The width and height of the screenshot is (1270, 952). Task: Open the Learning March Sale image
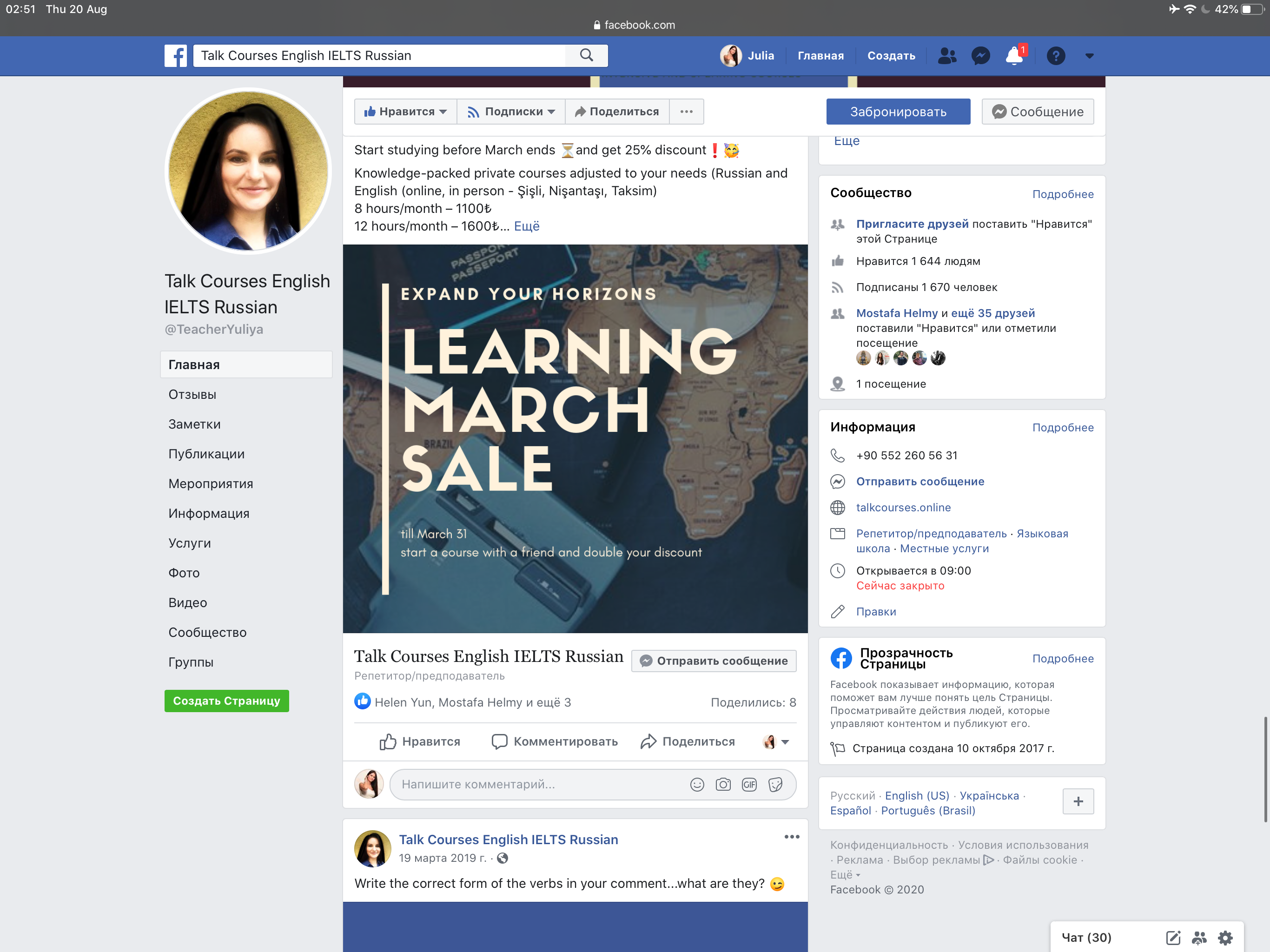click(x=575, y=439)
